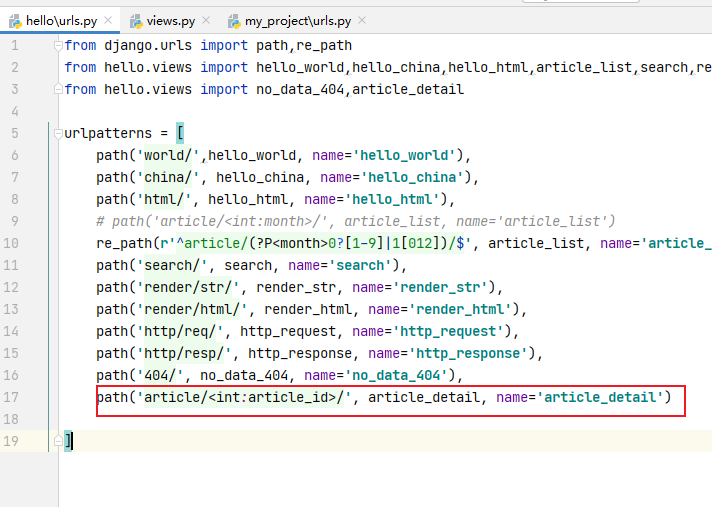Click the Python file icon on hello\urls.py tab
Screen dimensions: 712x507
click(x=15, y=21)
